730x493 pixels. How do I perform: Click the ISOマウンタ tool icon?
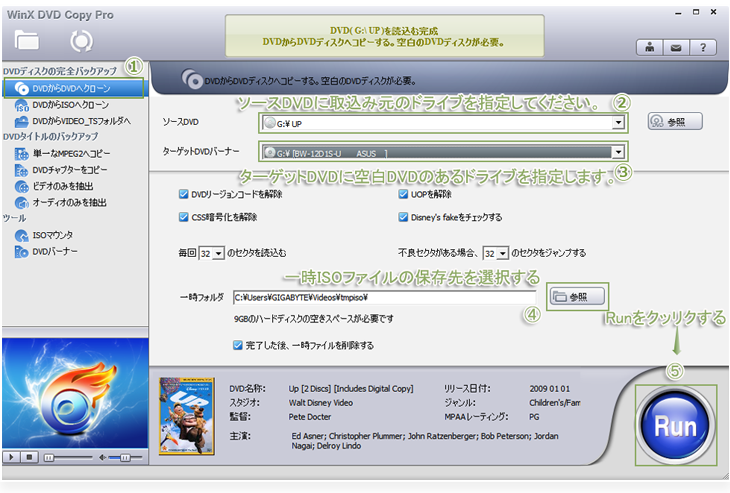(x=21, y=236)
